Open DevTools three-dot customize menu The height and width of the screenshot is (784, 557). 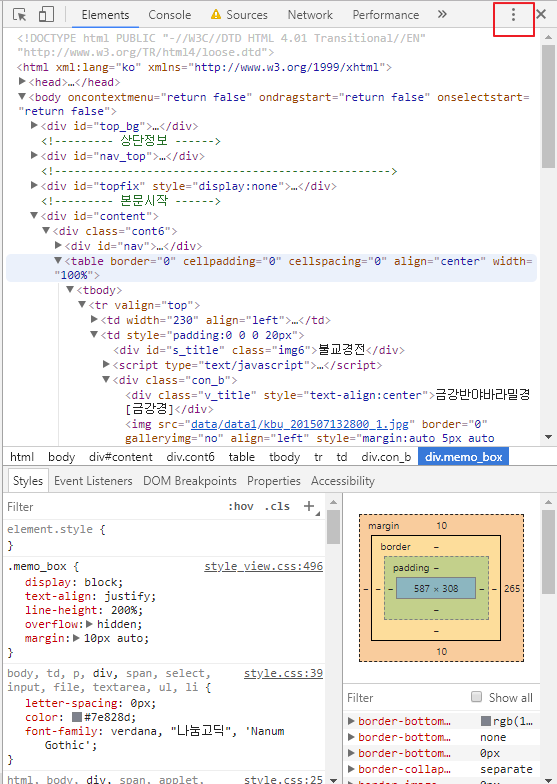(513, 14)
